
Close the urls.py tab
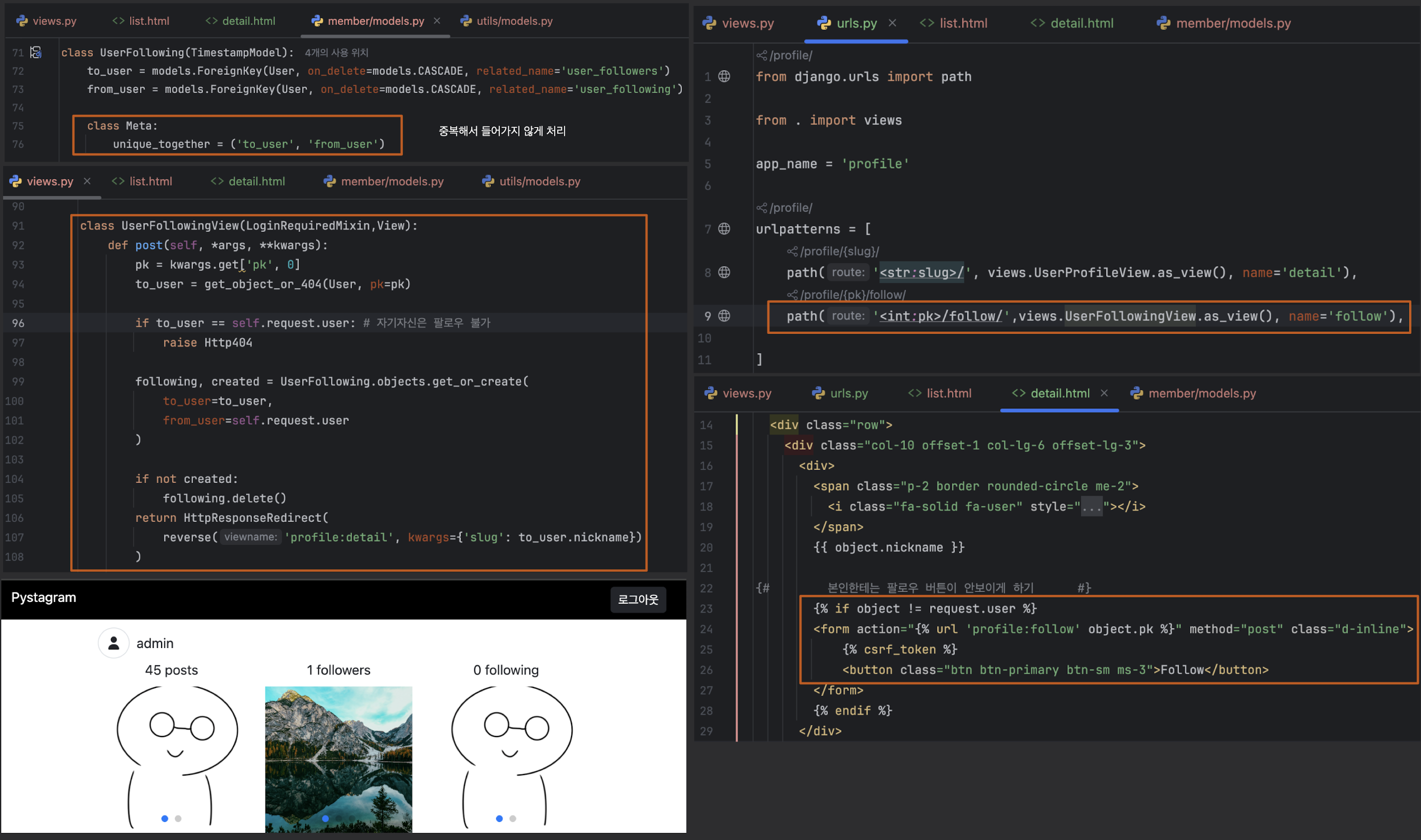[x=892, y=23]
